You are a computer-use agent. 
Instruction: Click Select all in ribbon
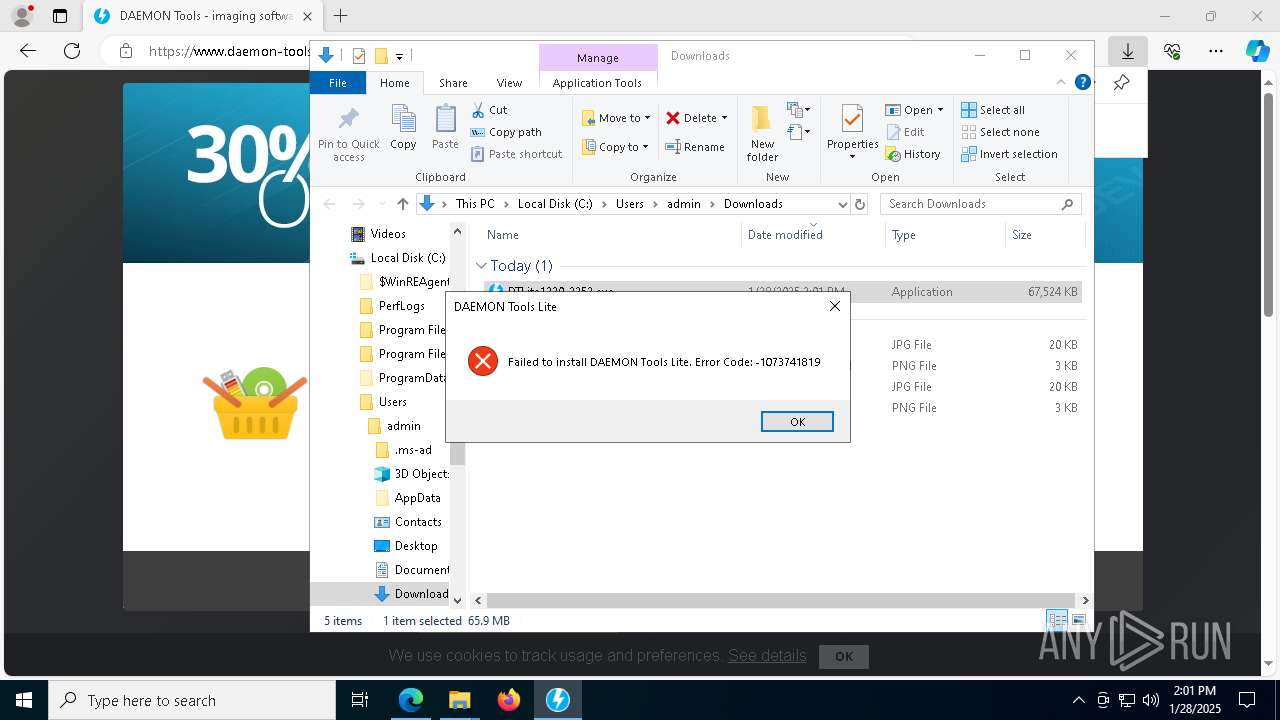pos(993,110)
